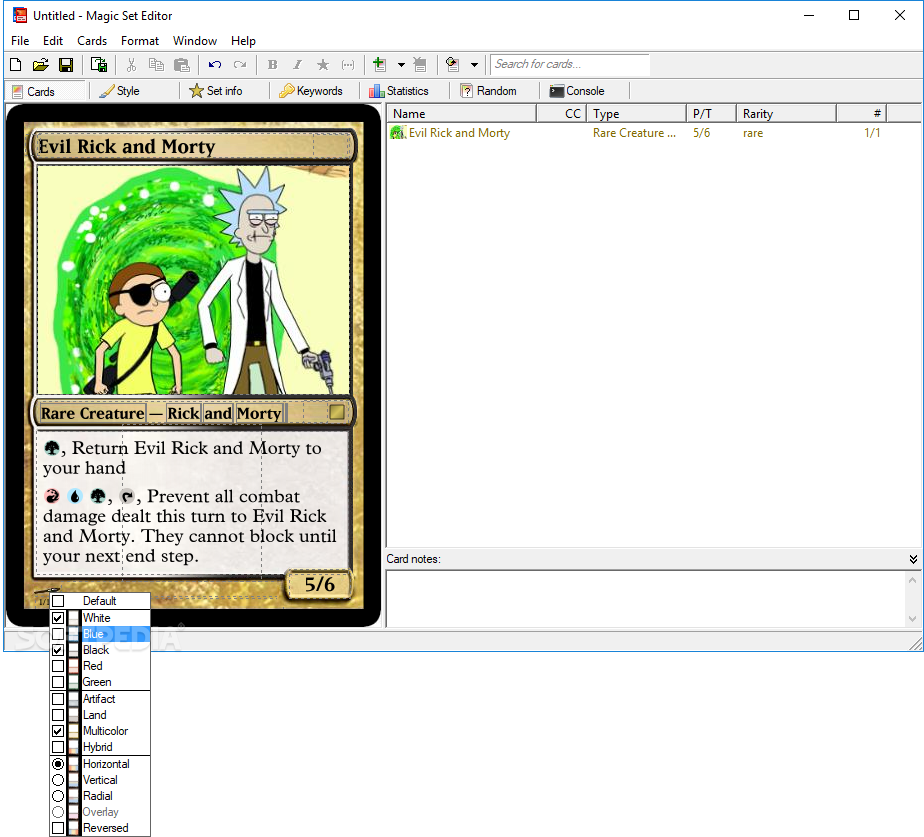Redo with the forward arrow icon
The image size is (924, 837).
(x=240, y=65)
